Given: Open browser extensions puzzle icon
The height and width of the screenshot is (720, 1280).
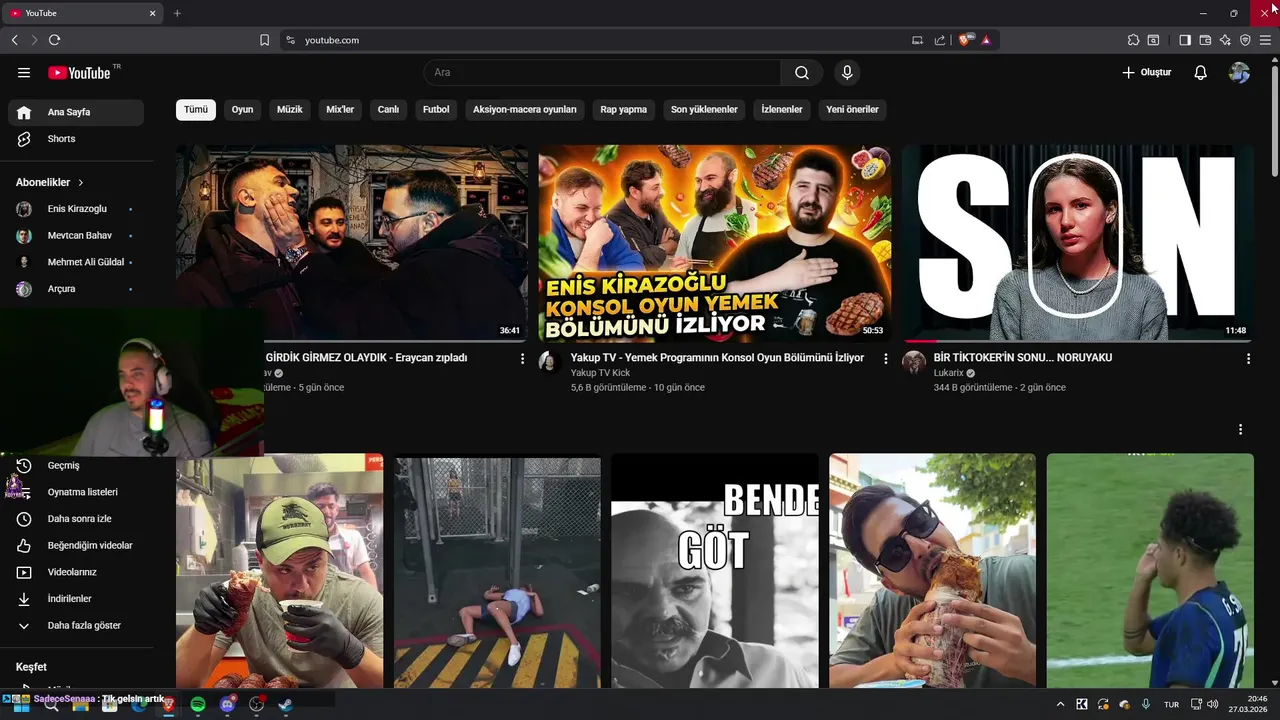Looking at the screenshot, I should (1133, 40).
